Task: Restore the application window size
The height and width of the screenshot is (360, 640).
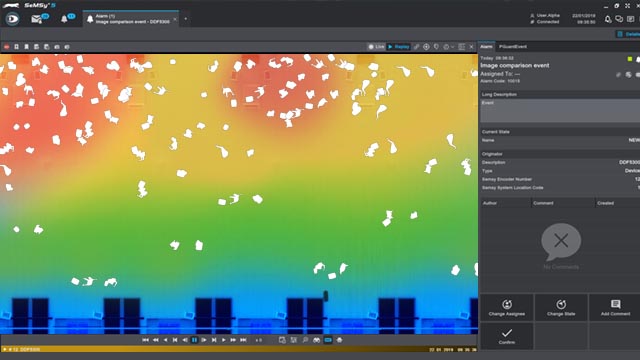Action: pyautogui.click(x=616, y=6)
